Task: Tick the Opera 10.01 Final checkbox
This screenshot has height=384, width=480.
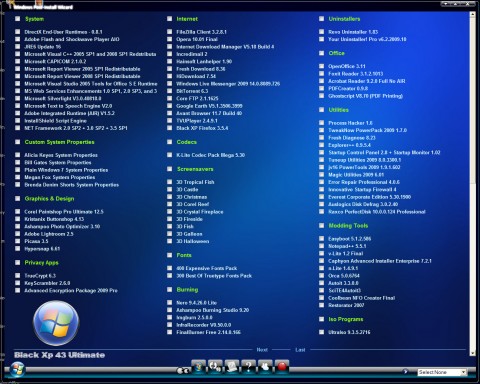Action: click(170, 39)
